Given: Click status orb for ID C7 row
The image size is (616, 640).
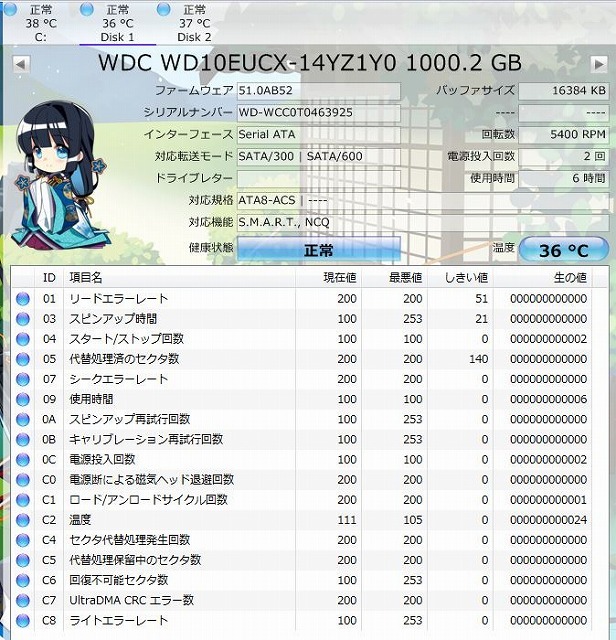Looking at the screenshot, I should (x=23, y=600).
